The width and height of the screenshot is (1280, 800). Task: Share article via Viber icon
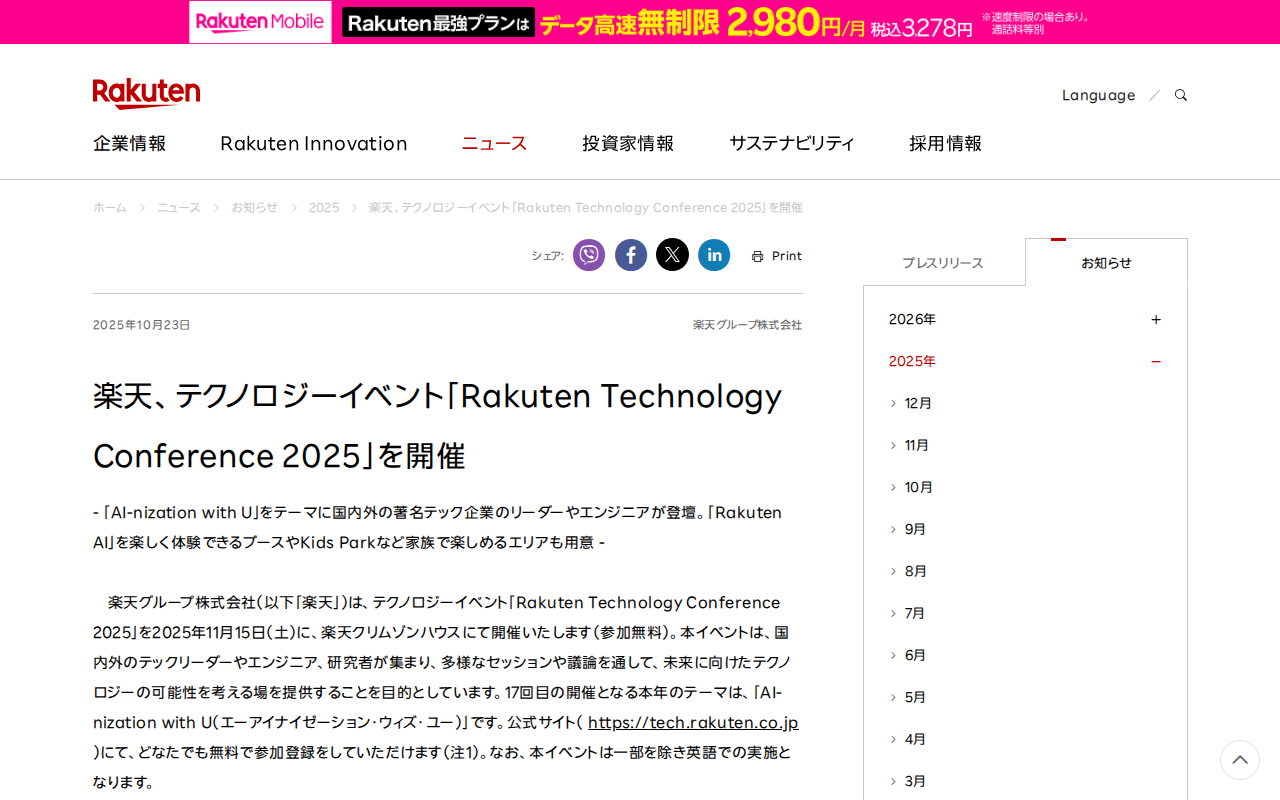589,255
